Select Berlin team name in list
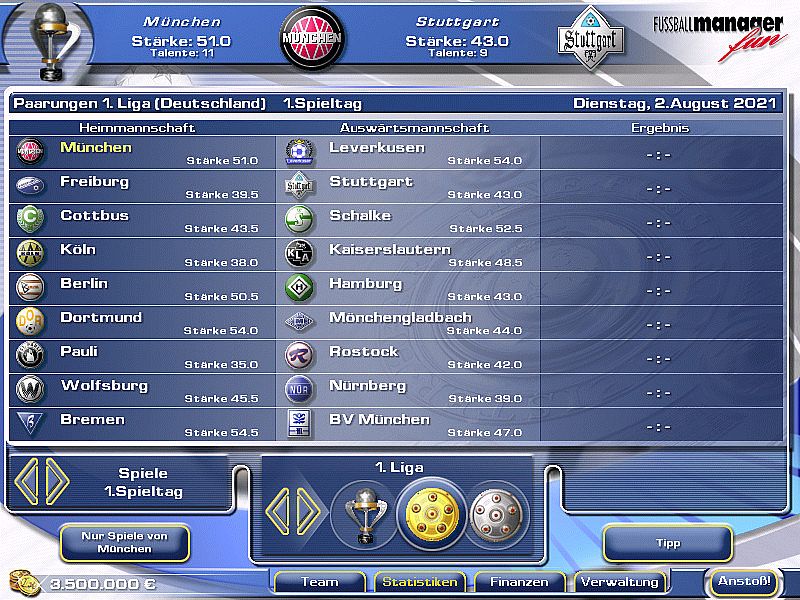 pyautogui.click(x=84, y=283)
